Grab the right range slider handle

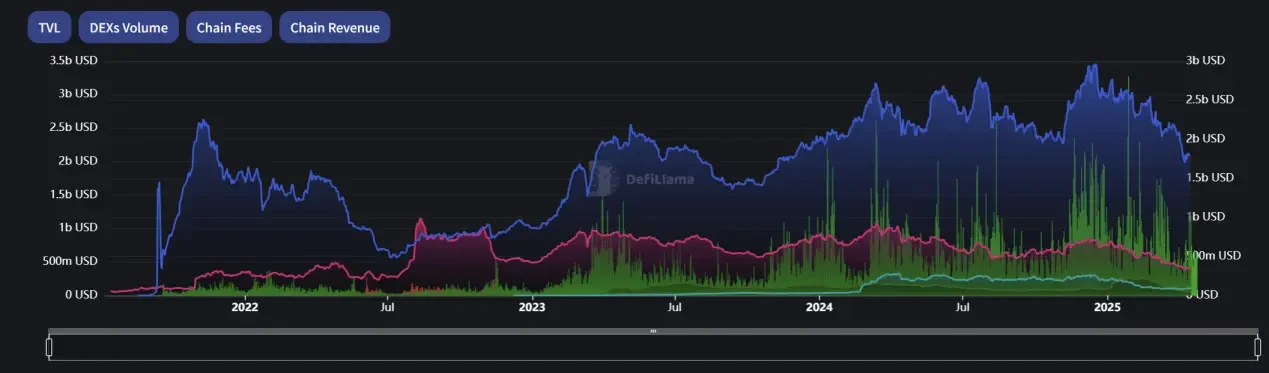[x=1258, y=347]
